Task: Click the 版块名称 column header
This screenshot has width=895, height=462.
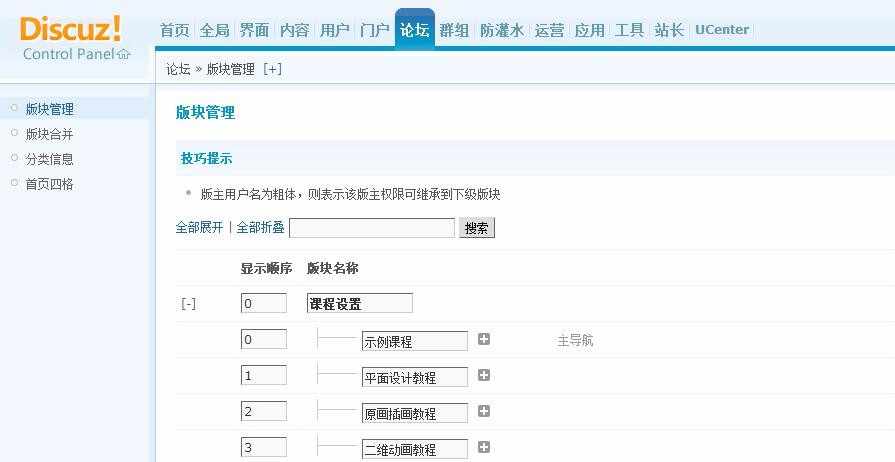Action: click(x=333, y=268)
